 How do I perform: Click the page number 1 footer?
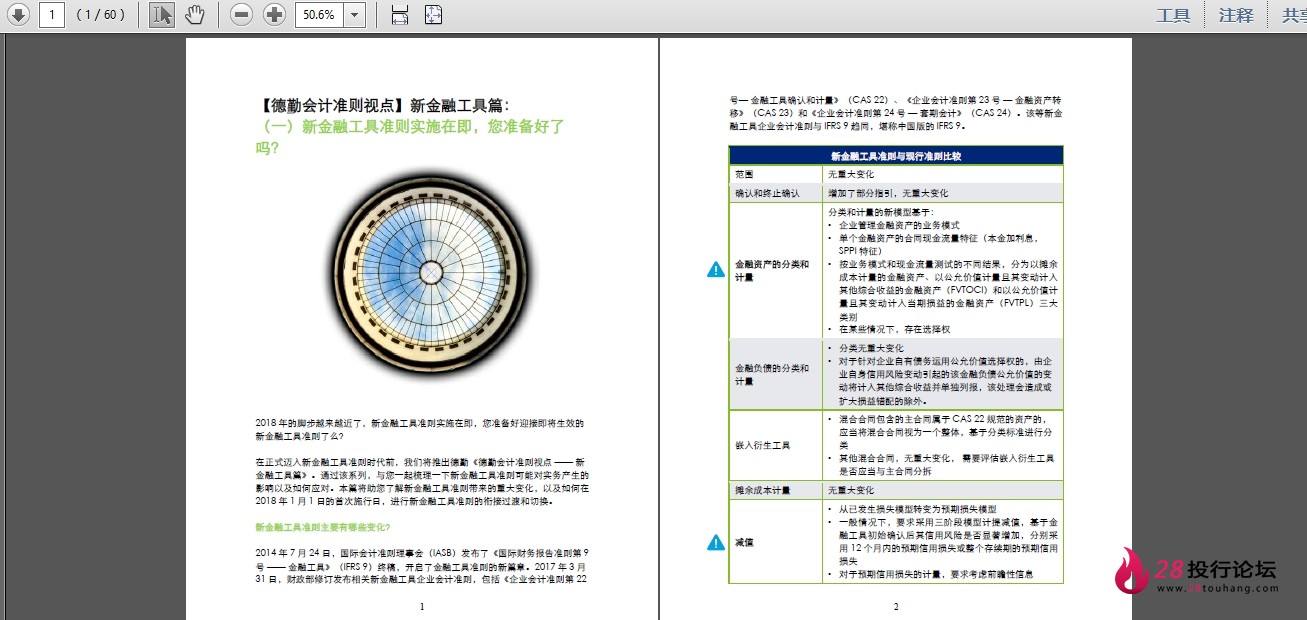coord(422,606)
